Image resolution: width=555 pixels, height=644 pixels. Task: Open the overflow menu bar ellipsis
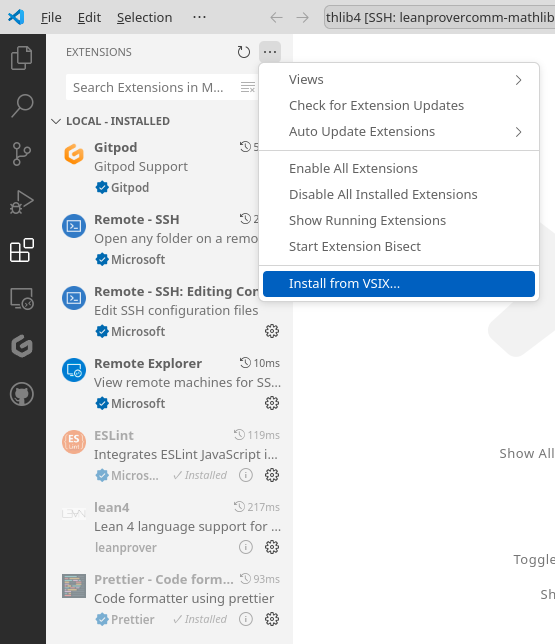(x=200, y=17)
